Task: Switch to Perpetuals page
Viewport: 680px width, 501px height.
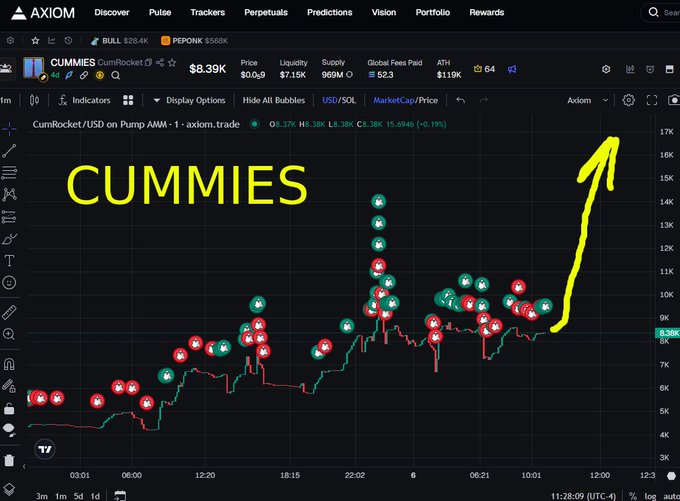Action: pyautogui.click(x=265, y=13)
